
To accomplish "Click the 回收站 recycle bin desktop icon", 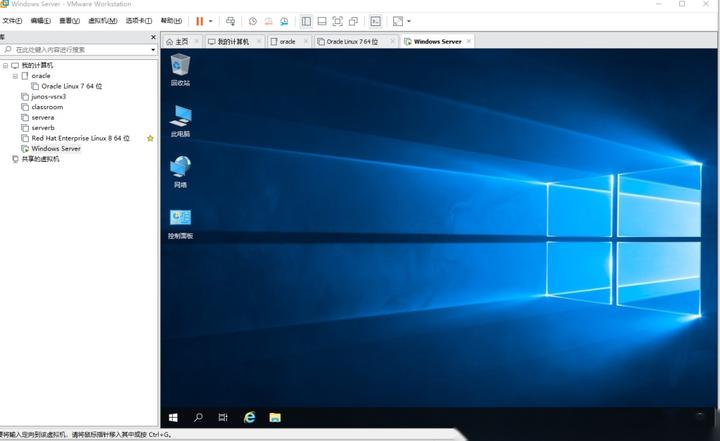I will click(x=180, y=70).
